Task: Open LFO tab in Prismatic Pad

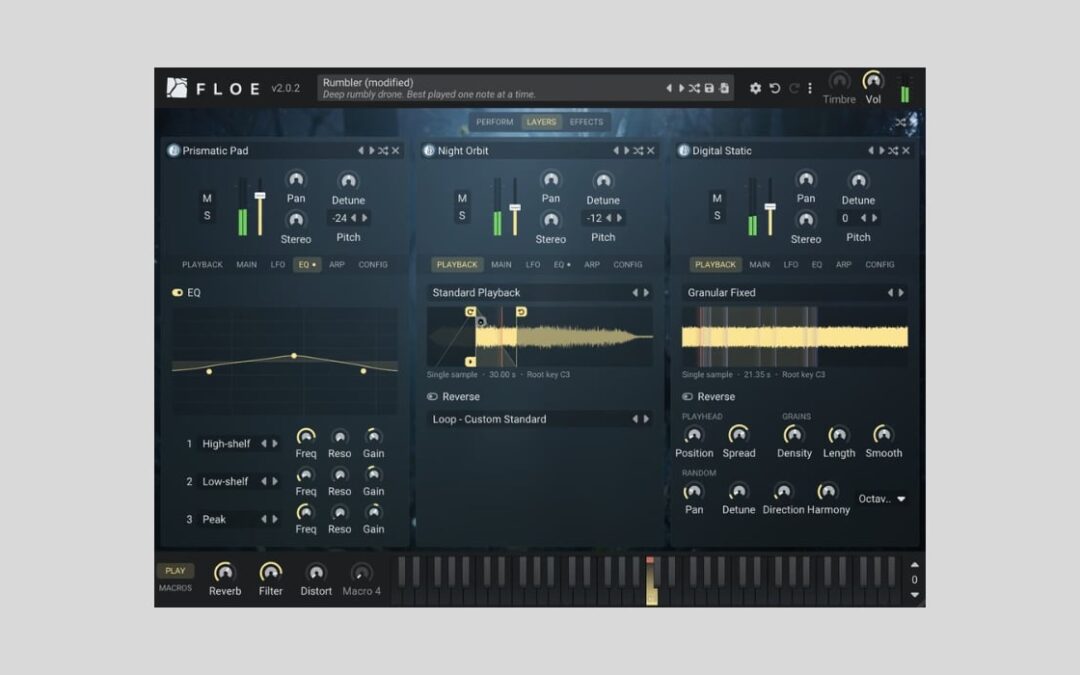Action: point(278,264)
